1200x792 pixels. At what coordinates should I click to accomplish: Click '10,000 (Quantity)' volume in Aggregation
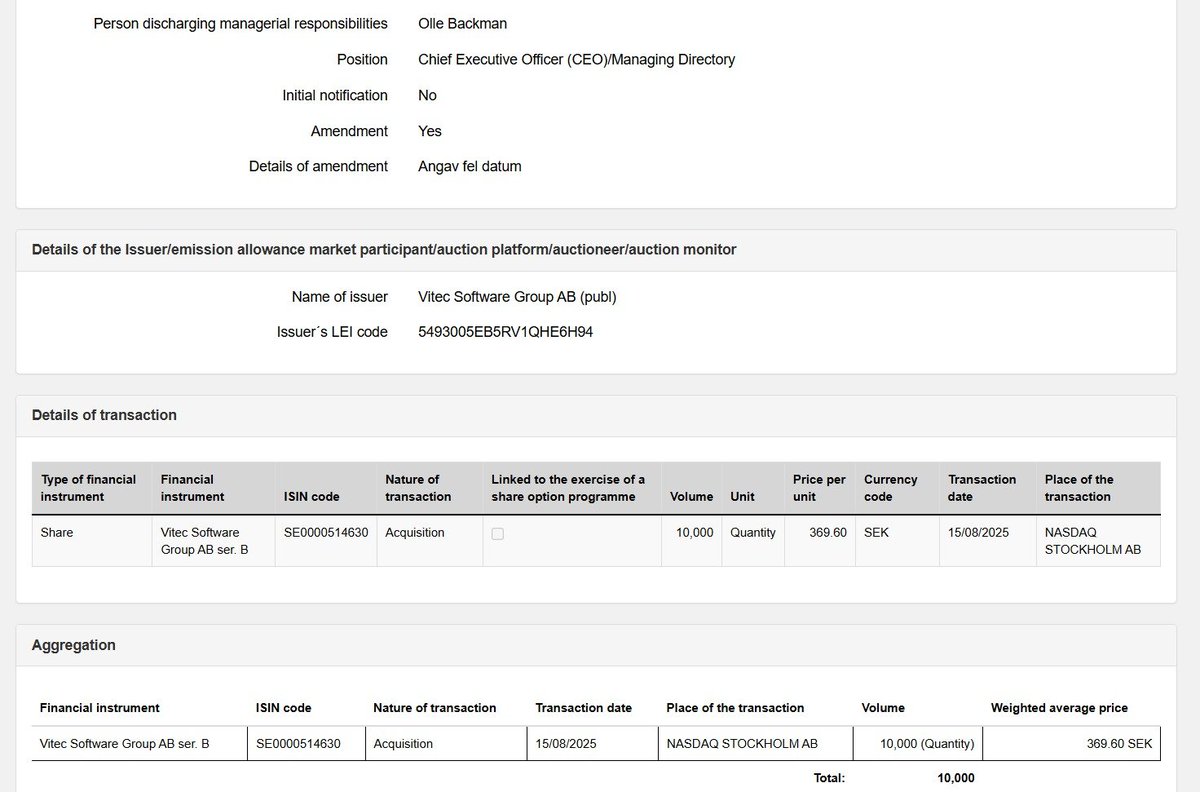[x=927, y=744]
